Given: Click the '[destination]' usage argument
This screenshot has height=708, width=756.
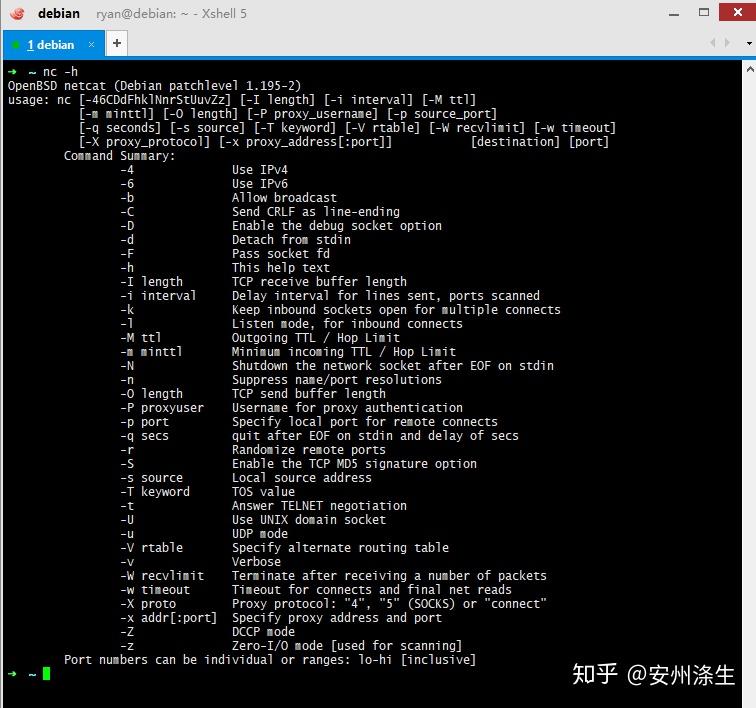Looking at the screenshot, I should (x=515, y=142).
